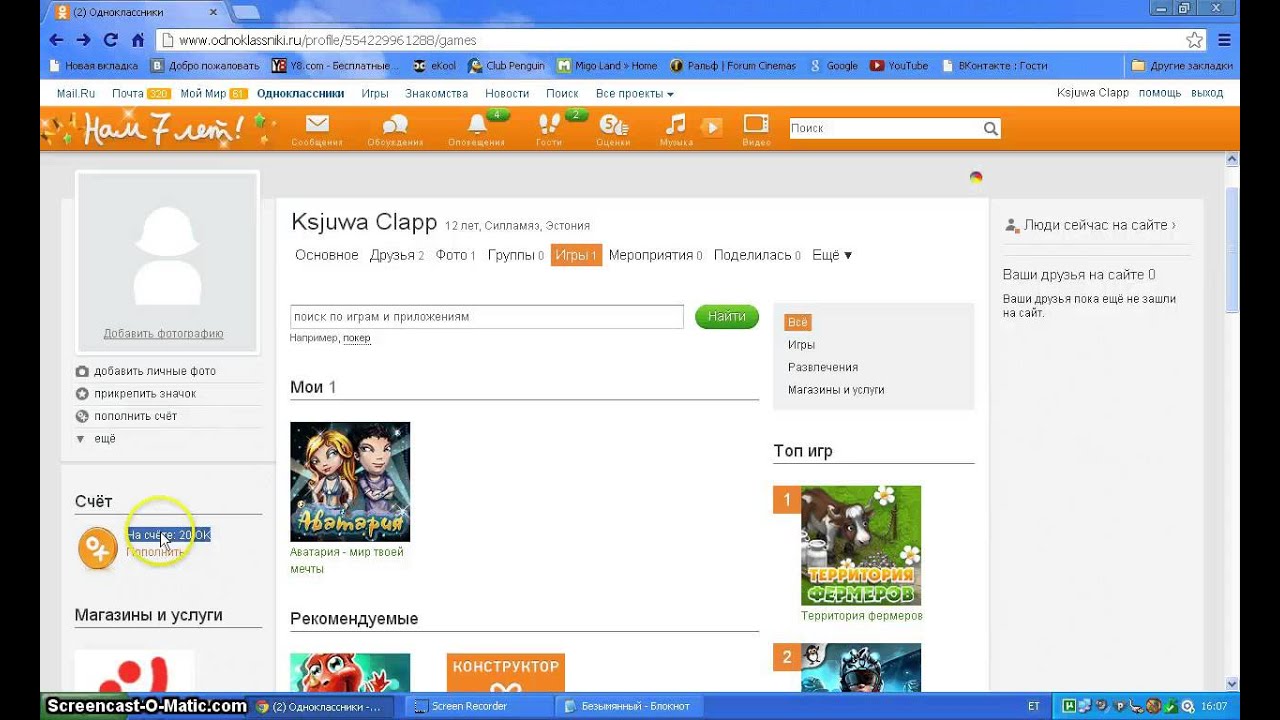Click the orange top-up account icon

(x=98, y=547)
